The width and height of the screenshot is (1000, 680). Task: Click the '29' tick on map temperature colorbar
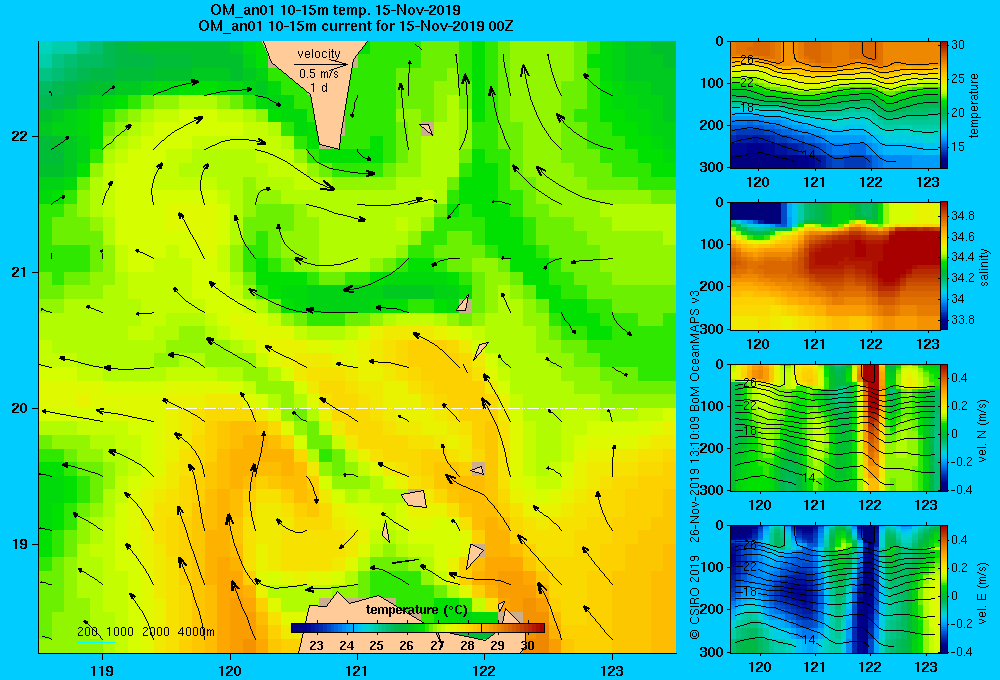tap(497, 645)
